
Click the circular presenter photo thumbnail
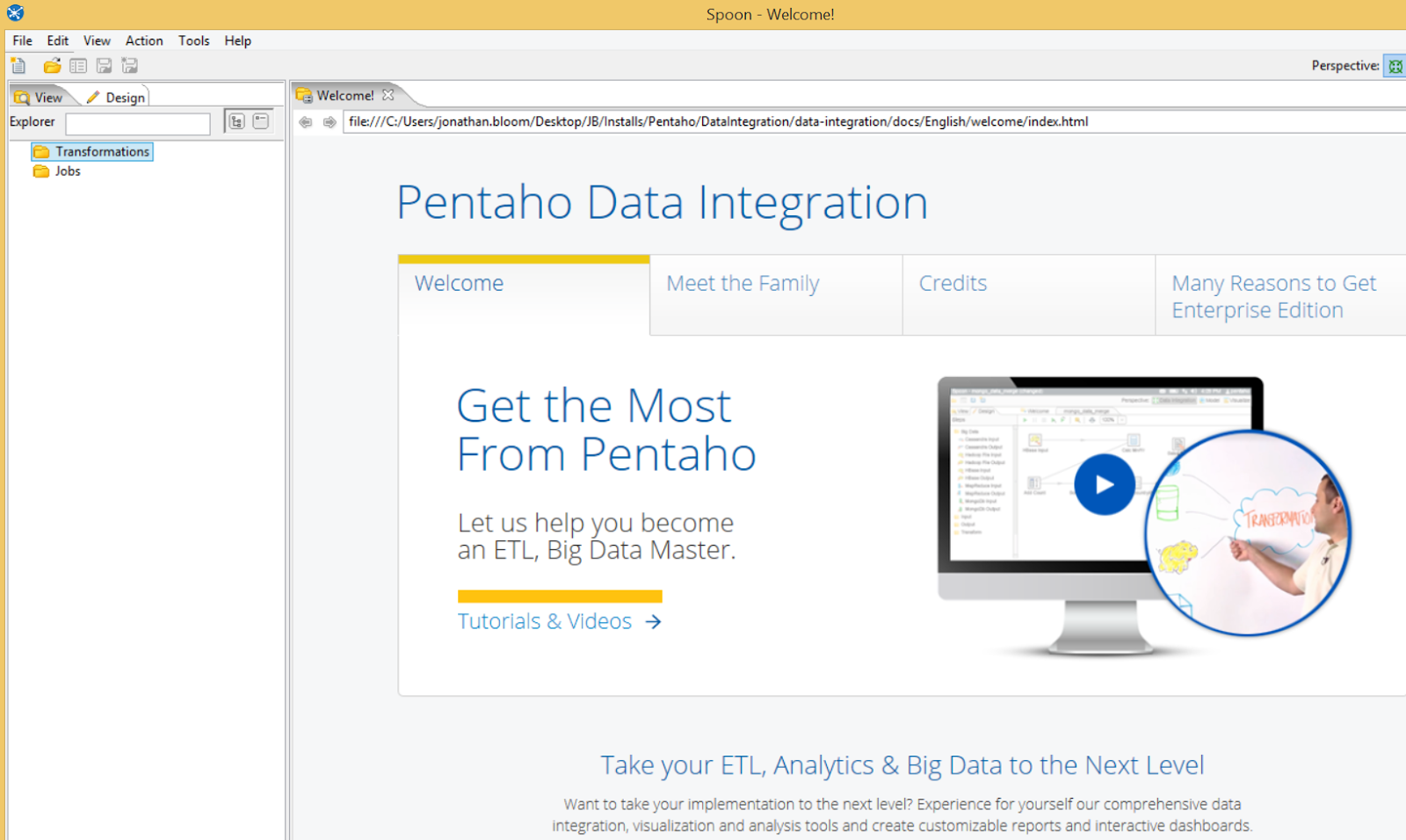[1248, 532]
